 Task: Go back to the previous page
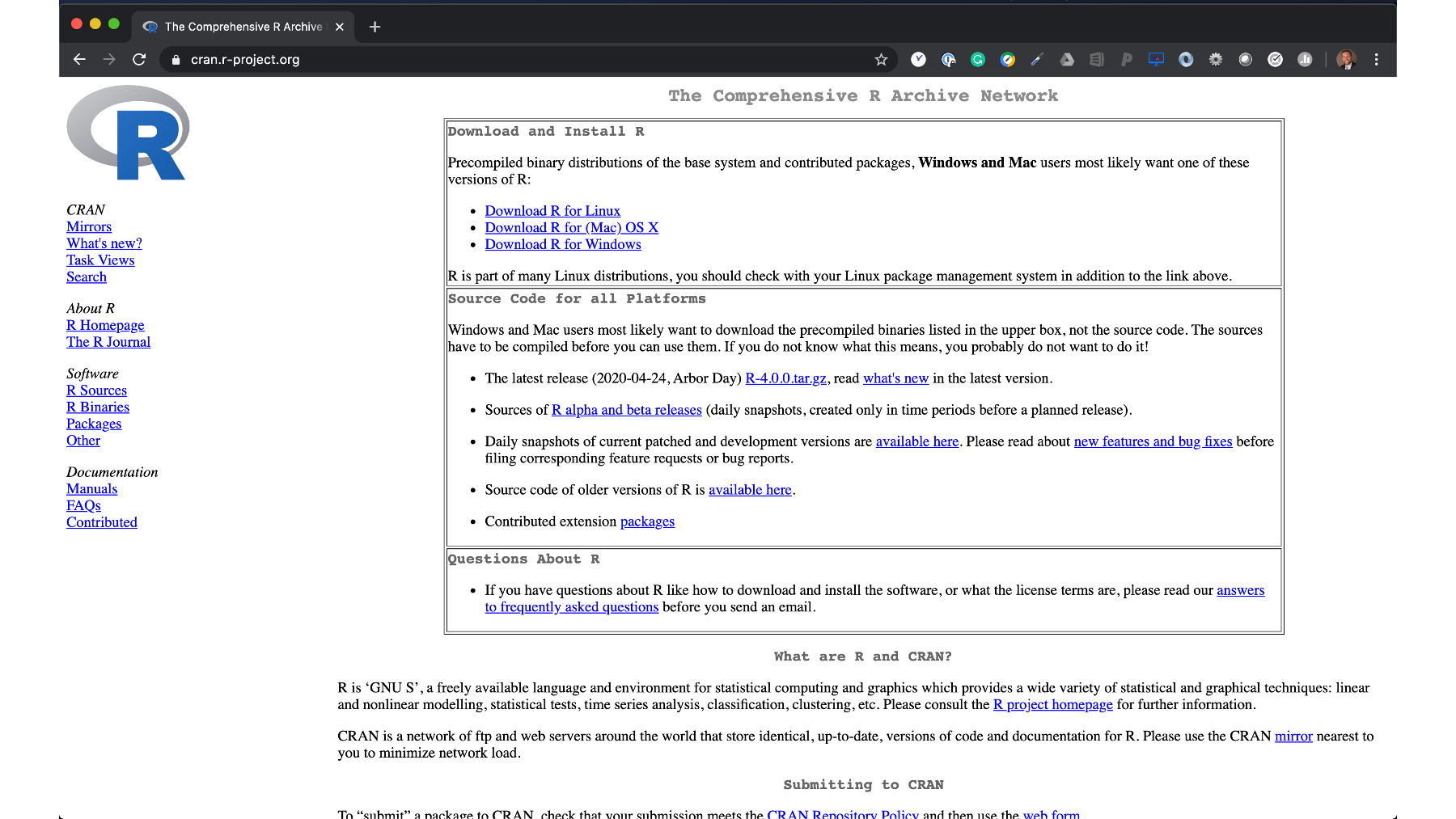[x=79, y=59]
